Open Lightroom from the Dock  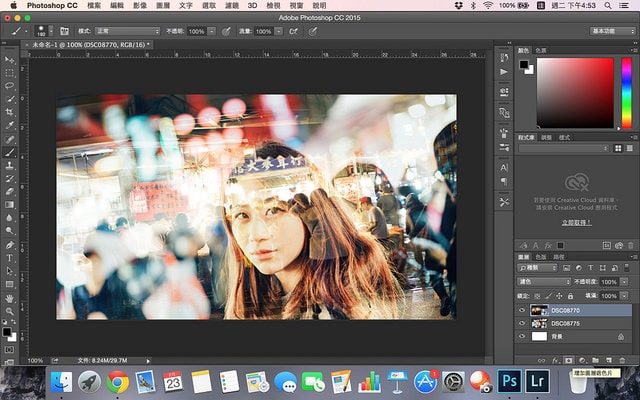[x=537, y=381]
